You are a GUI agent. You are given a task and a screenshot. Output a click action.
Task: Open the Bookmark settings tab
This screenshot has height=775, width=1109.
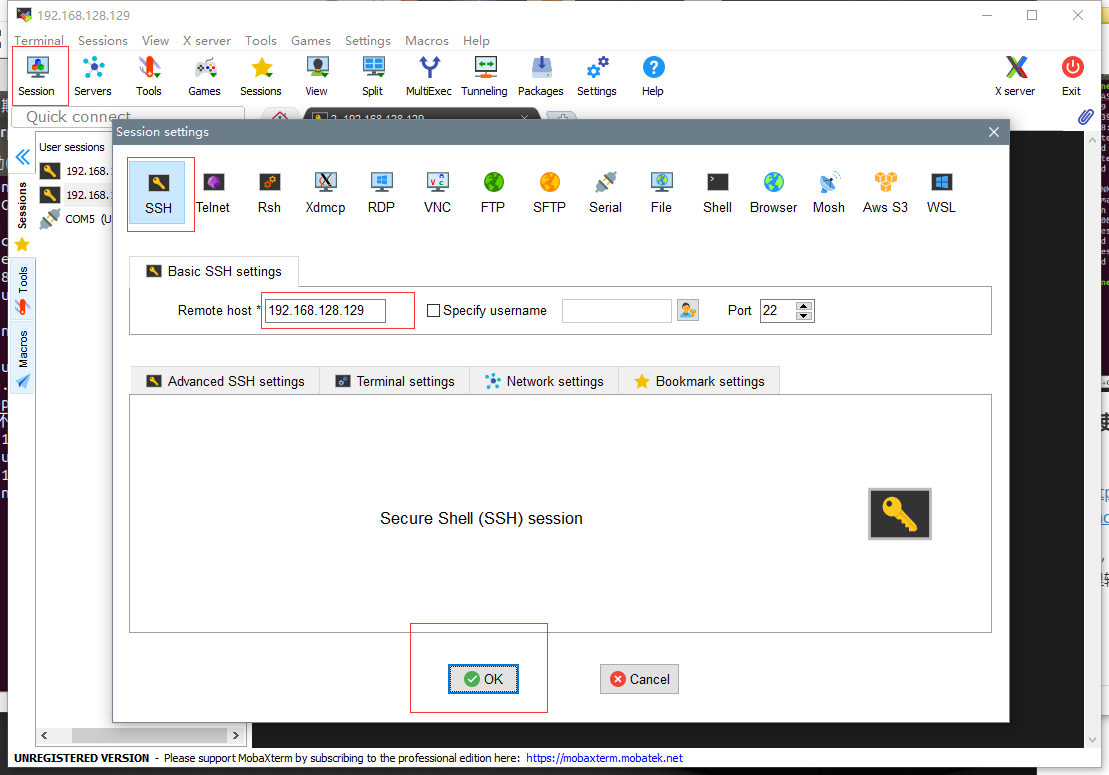point(699,381)
